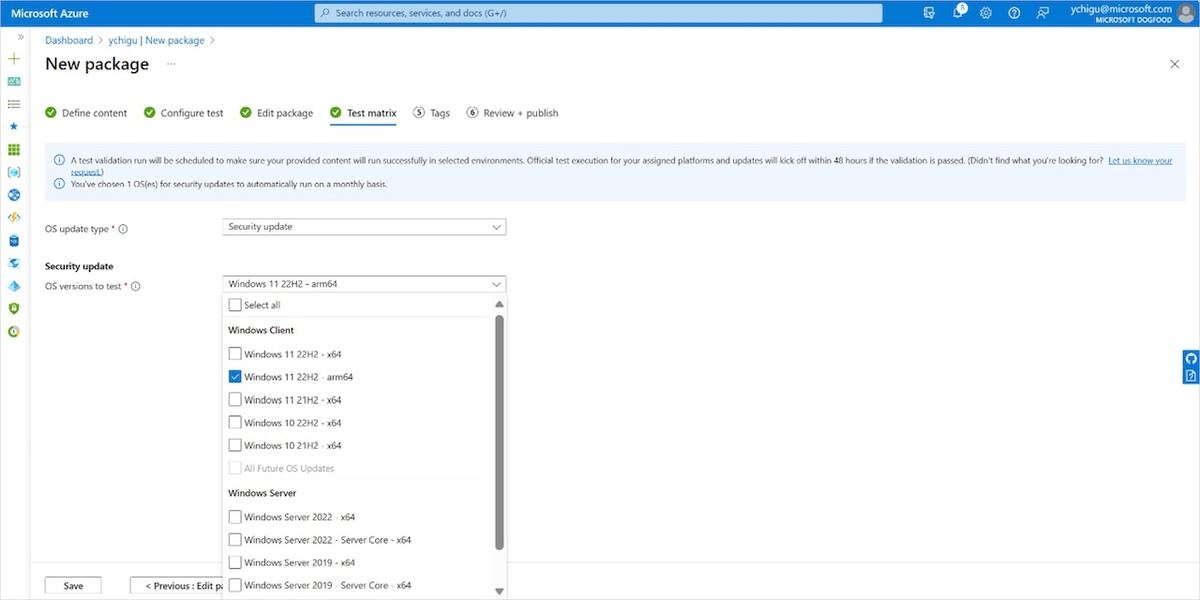
Task: Click the OS list vertical scrollbar thumb
Action: pyautogui.click(x=500, y=432)
